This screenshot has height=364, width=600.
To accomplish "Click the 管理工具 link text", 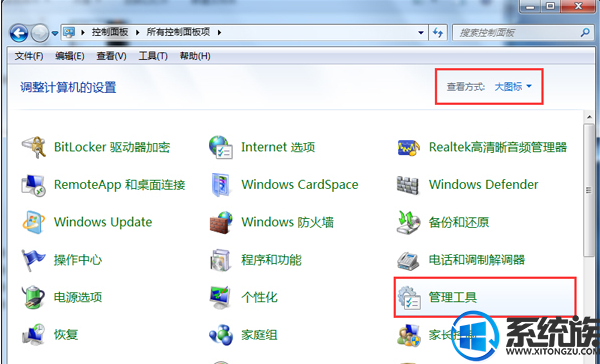I will click(453, 297).
